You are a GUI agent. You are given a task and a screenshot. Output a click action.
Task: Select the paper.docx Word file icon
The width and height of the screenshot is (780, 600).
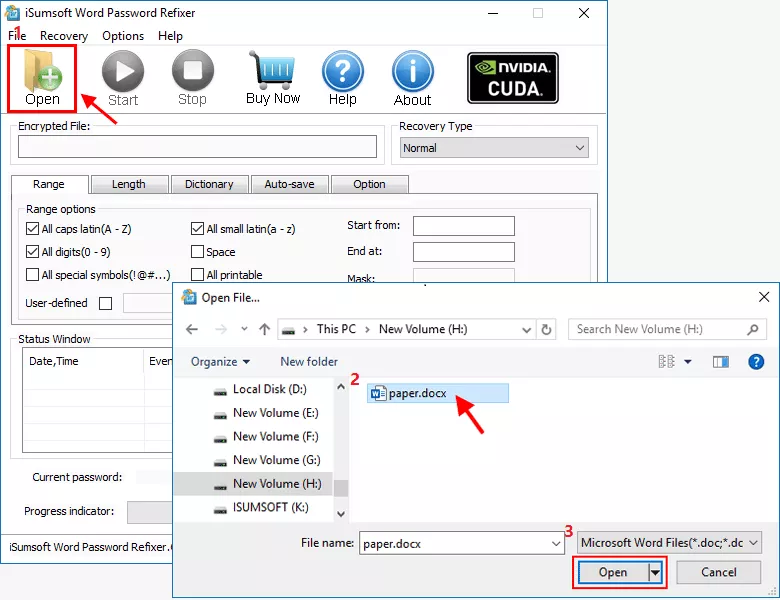click(x=378, y=394)
